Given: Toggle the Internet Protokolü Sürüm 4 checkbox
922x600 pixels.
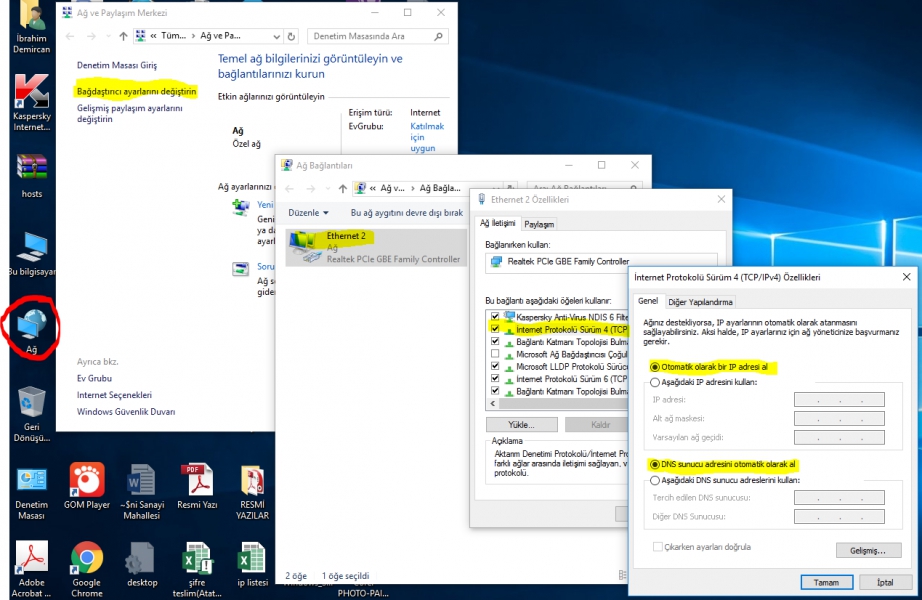Looking at the screenshot, I should coord(495,329).
